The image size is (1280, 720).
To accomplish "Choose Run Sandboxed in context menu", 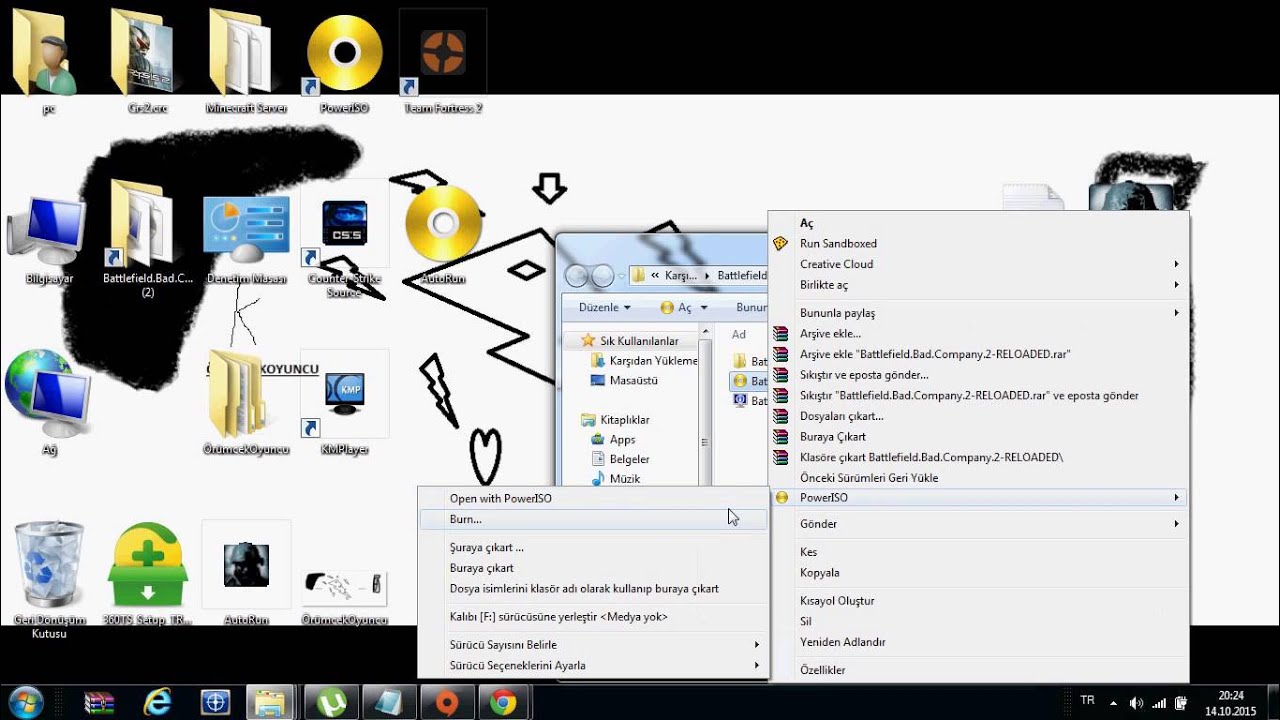I will coord(980,243).
